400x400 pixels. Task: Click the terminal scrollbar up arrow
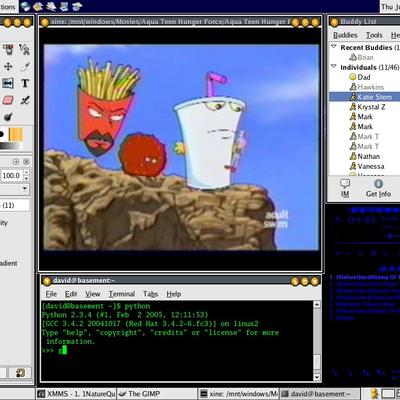pyautogui.click(x=317, y=304)
